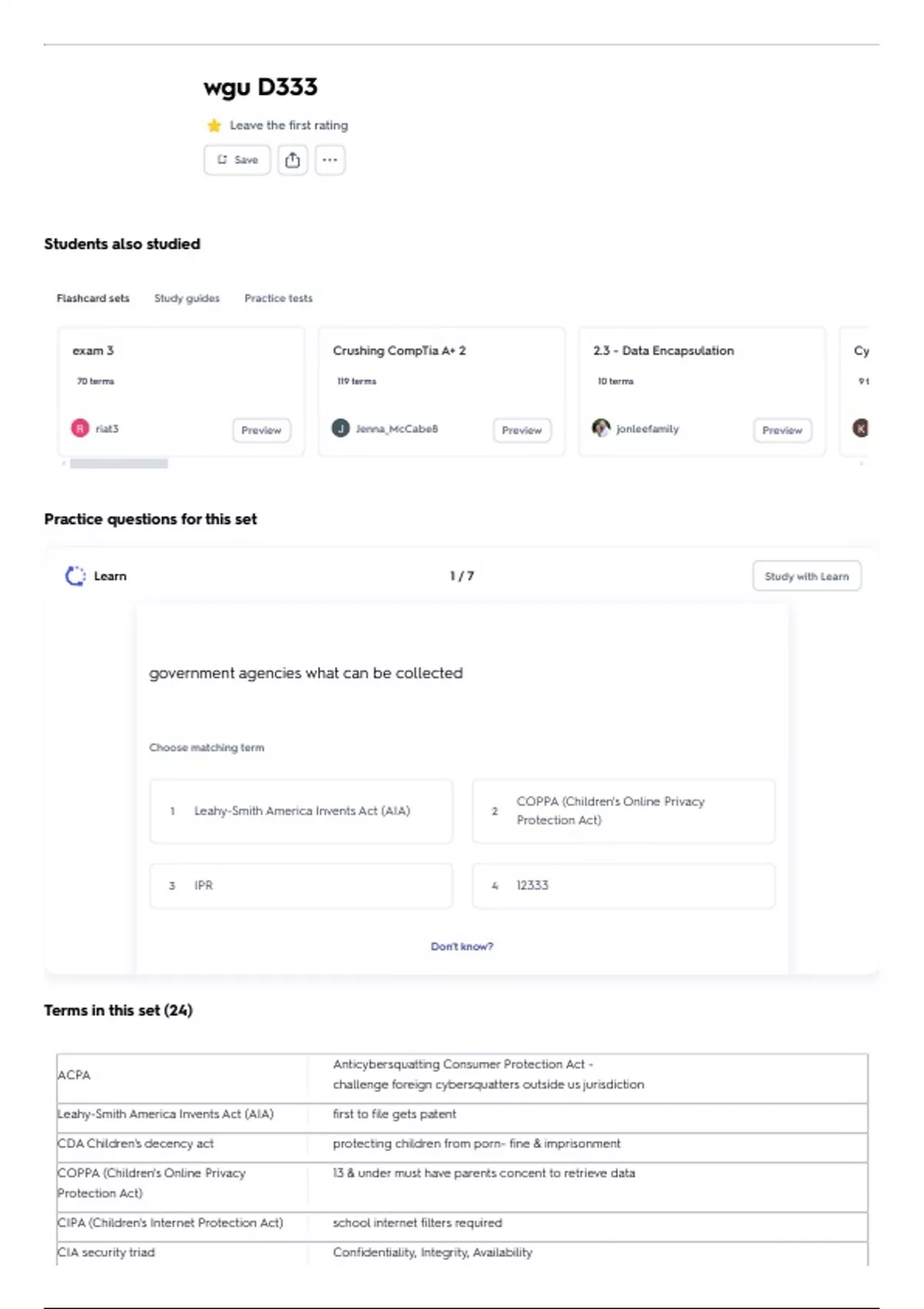
Task: Preview the exam 3 flashcard set
Action: tap(261, 430)
